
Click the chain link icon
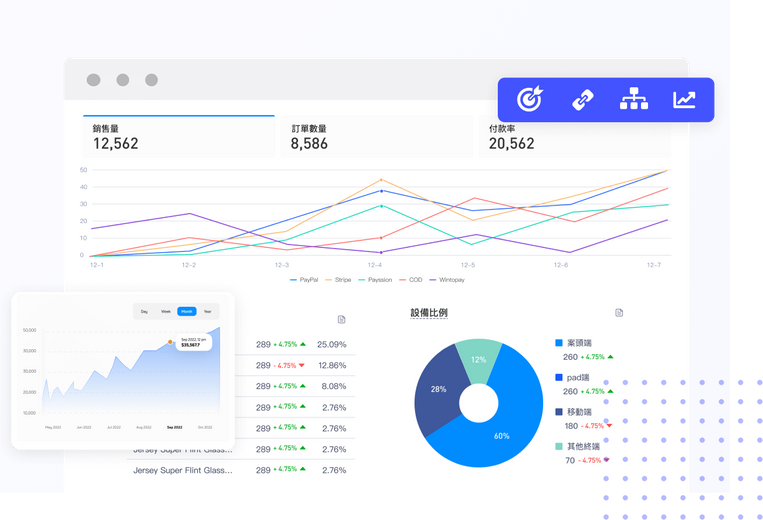[x=582, y=100]
